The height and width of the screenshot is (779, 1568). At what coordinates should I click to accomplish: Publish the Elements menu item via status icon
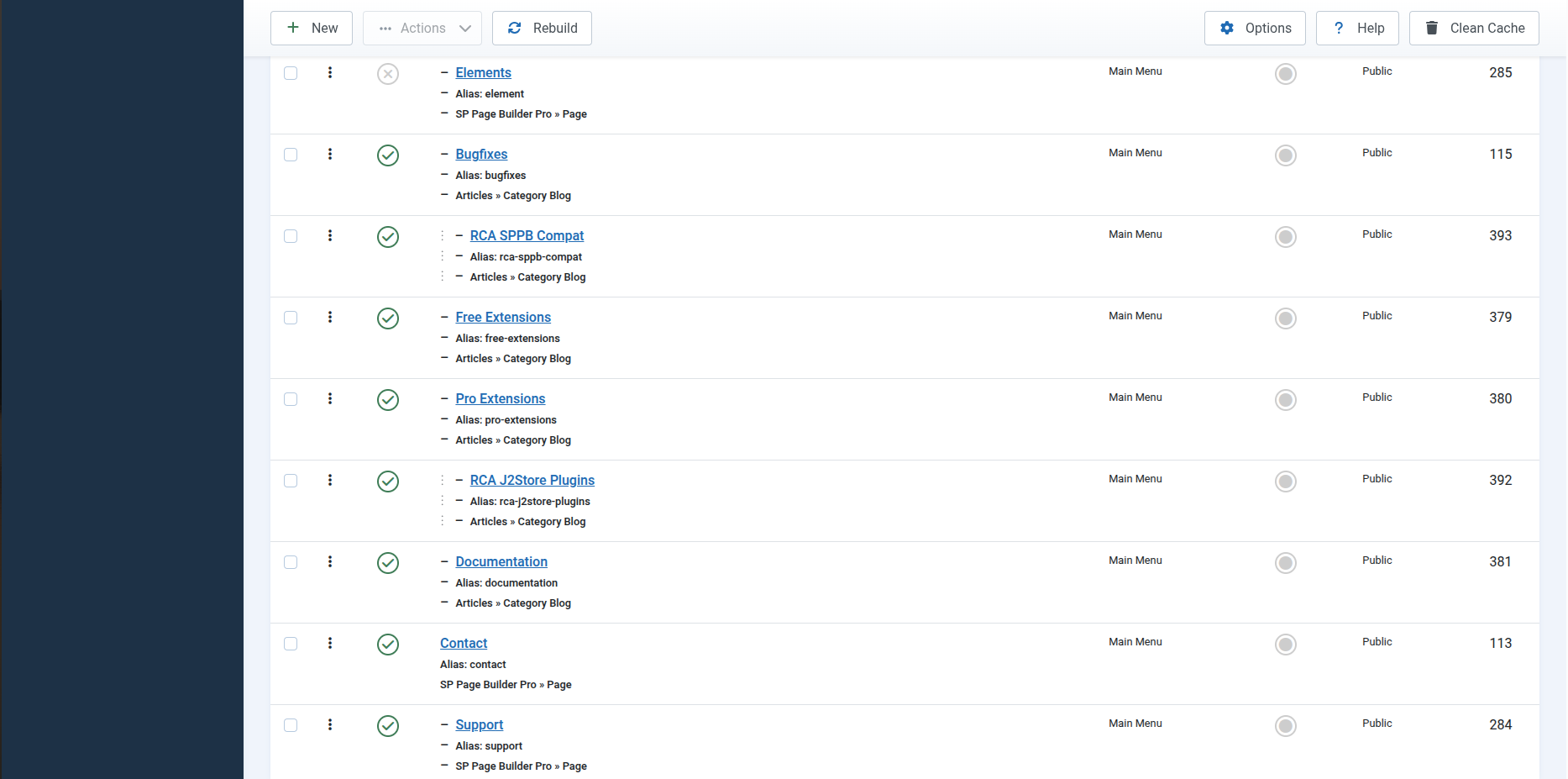click(388, 74)
